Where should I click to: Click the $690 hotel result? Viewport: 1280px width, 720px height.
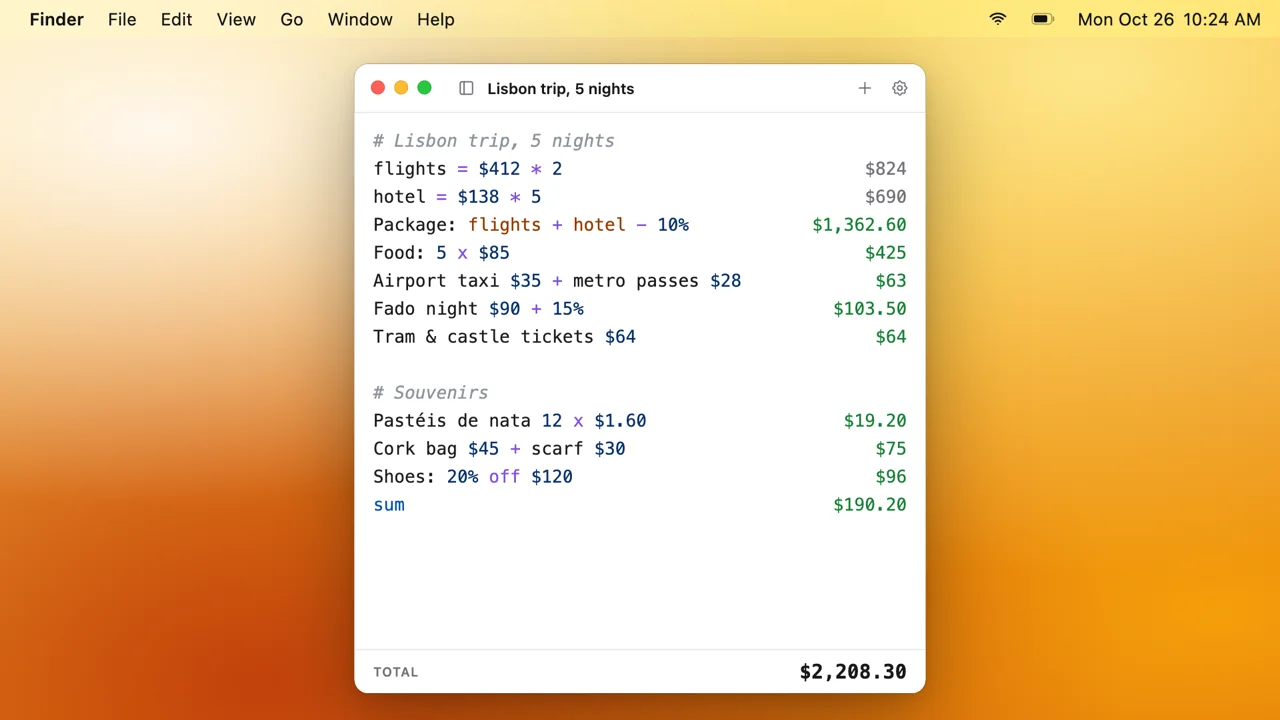point(886,197)
